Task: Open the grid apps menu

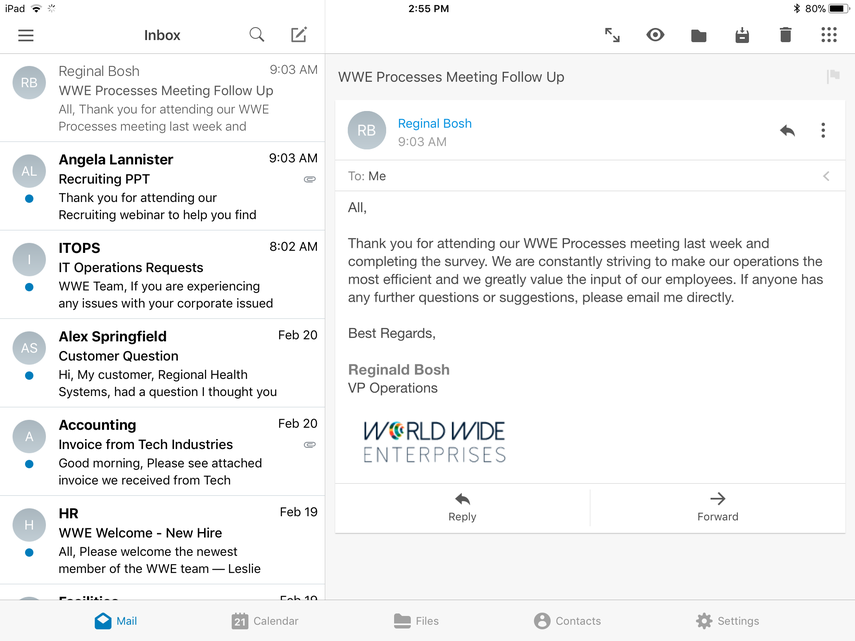Action: pos(829,35)
